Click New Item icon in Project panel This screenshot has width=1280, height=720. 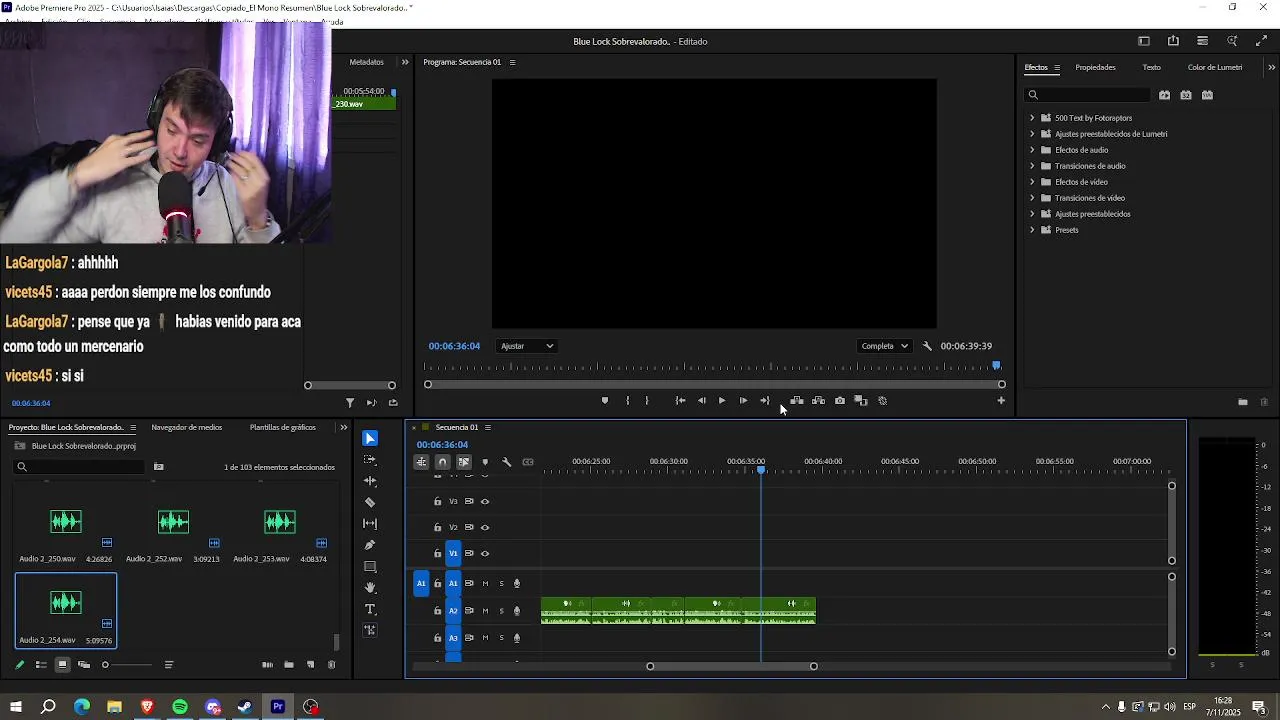pos(310,665)
